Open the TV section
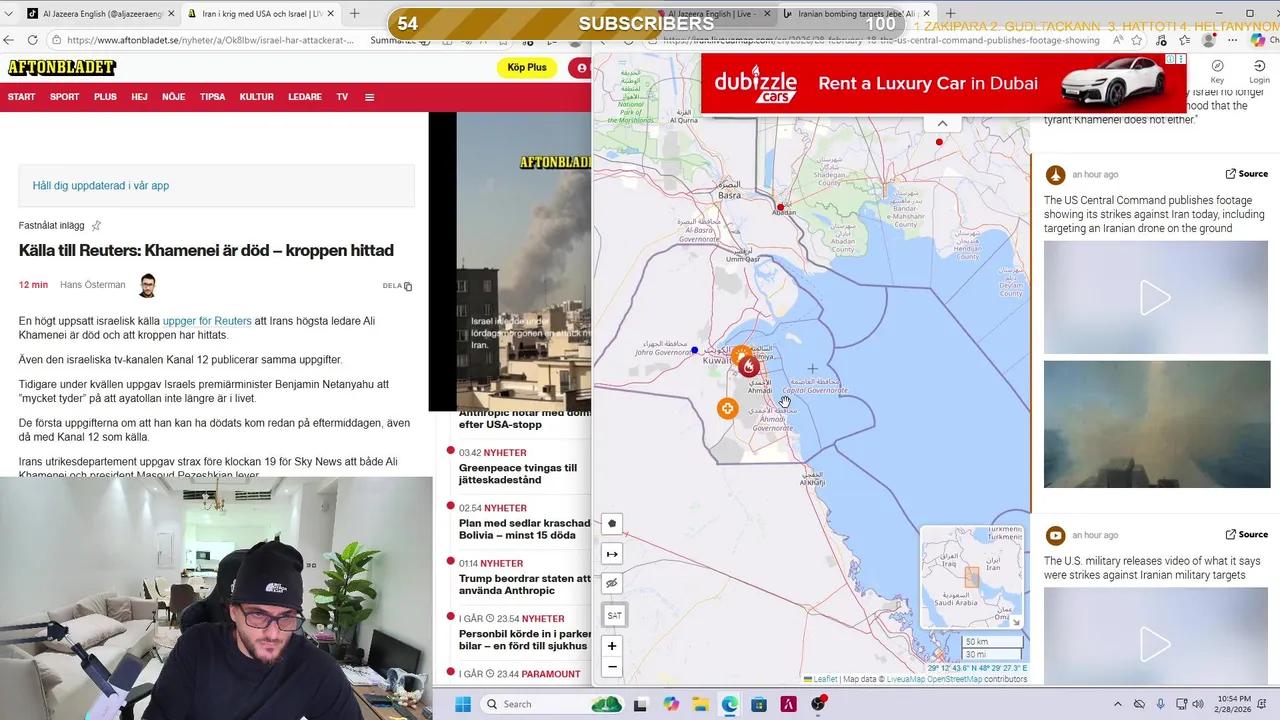 (x=342, y=97)
